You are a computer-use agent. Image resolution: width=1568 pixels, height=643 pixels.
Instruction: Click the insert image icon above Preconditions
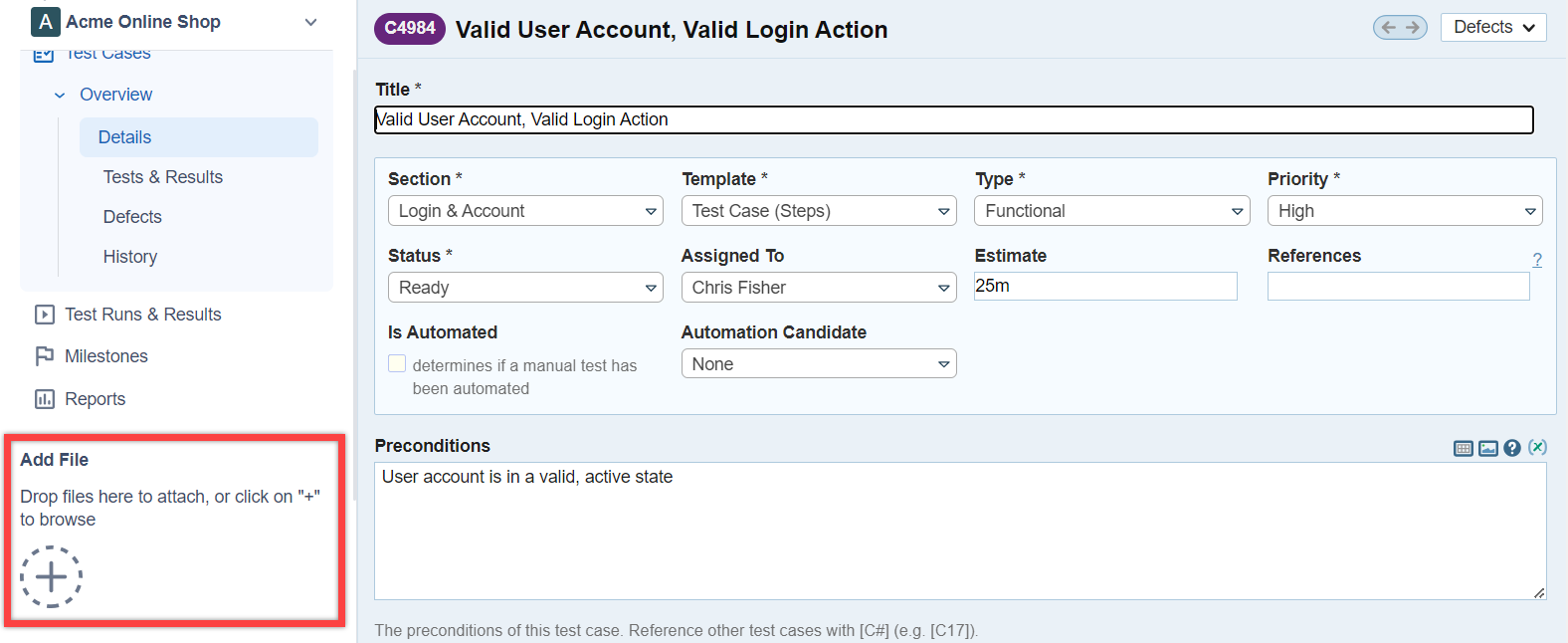1487,448
